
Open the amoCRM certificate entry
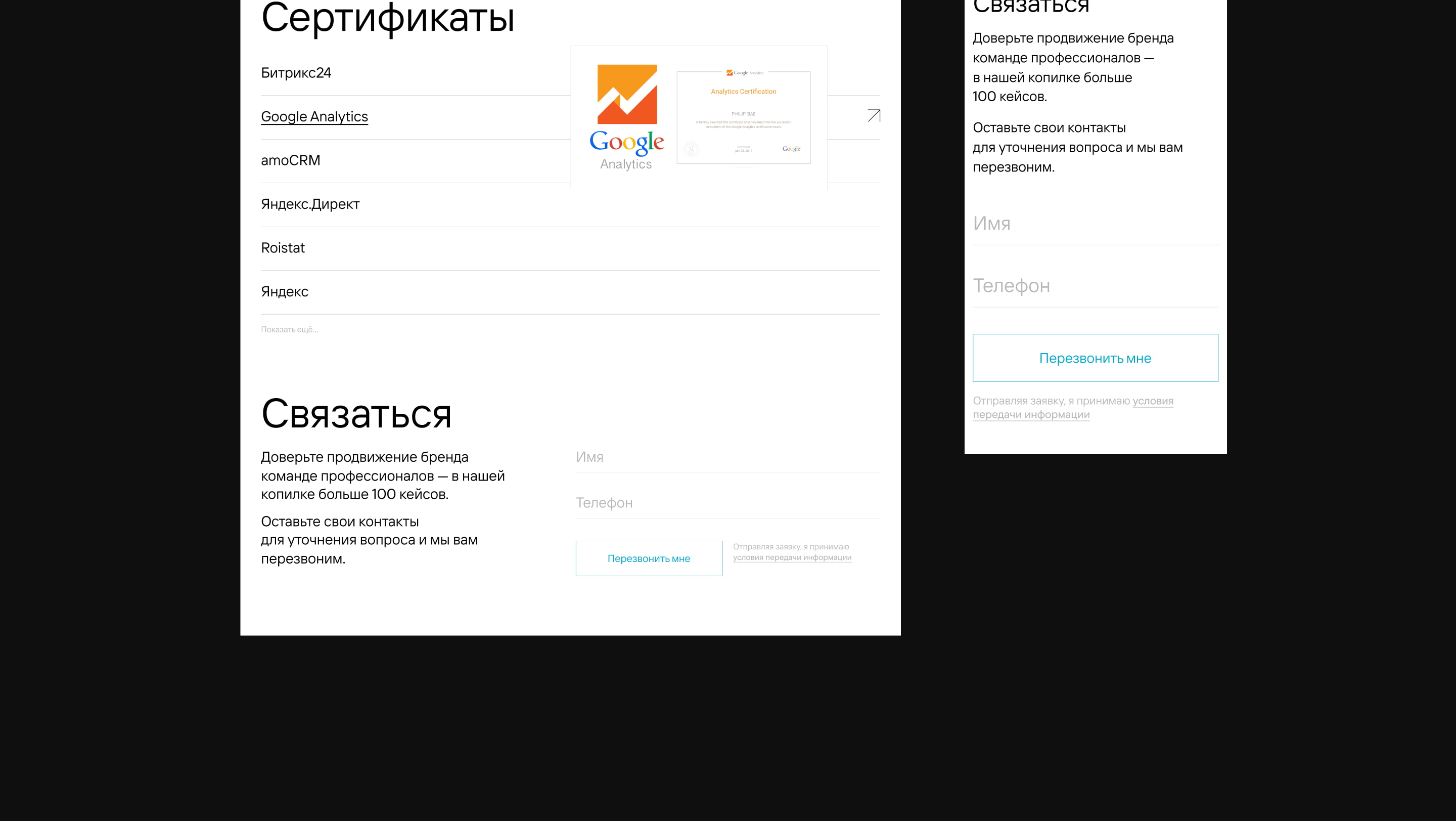[x=291, y=160]
